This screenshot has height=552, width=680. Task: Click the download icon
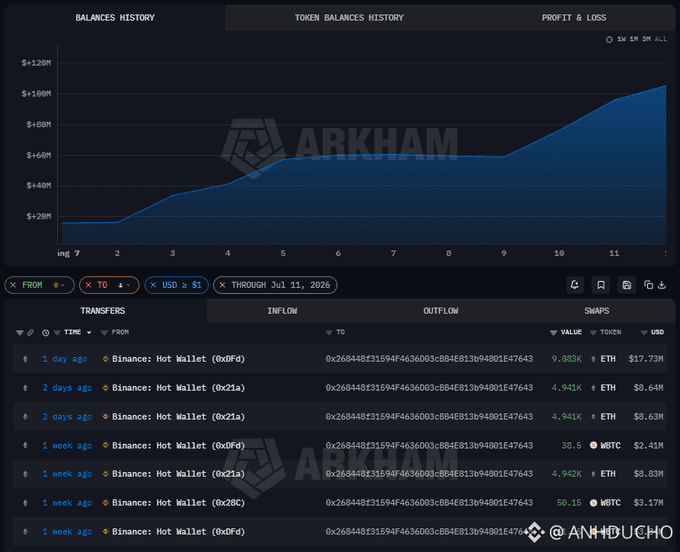pyautogui.click(x=662, y=285)
